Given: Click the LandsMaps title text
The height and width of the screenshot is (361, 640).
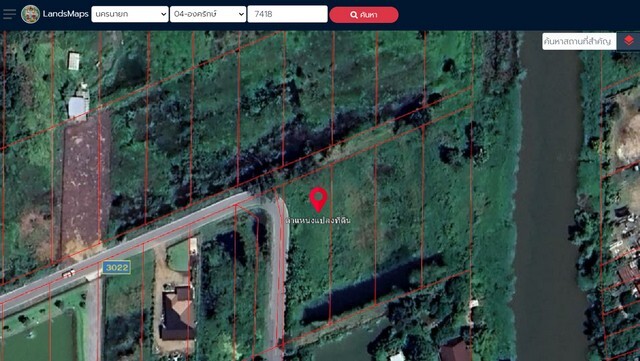Looking at the screenshot, I should (65, 14).
